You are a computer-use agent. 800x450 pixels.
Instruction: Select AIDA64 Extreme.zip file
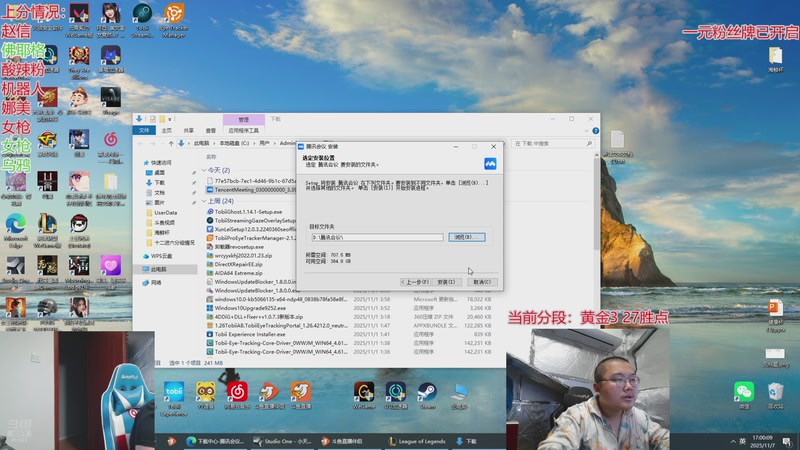coord(238,273)
